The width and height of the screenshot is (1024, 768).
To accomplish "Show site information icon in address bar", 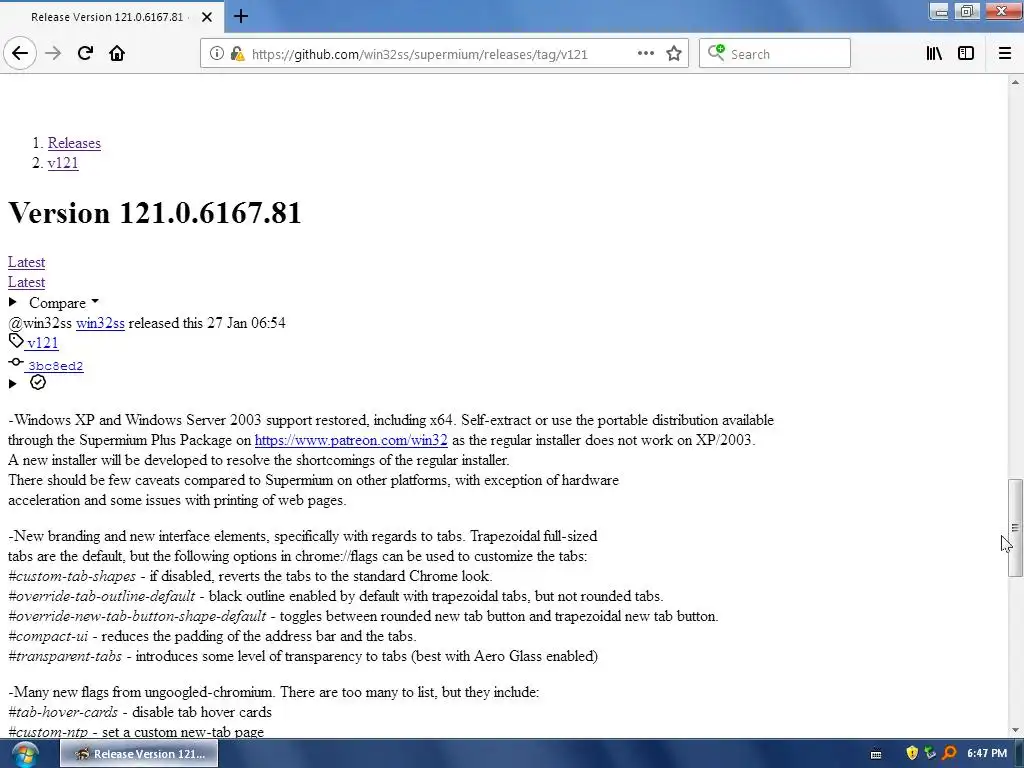I will 216,54.
